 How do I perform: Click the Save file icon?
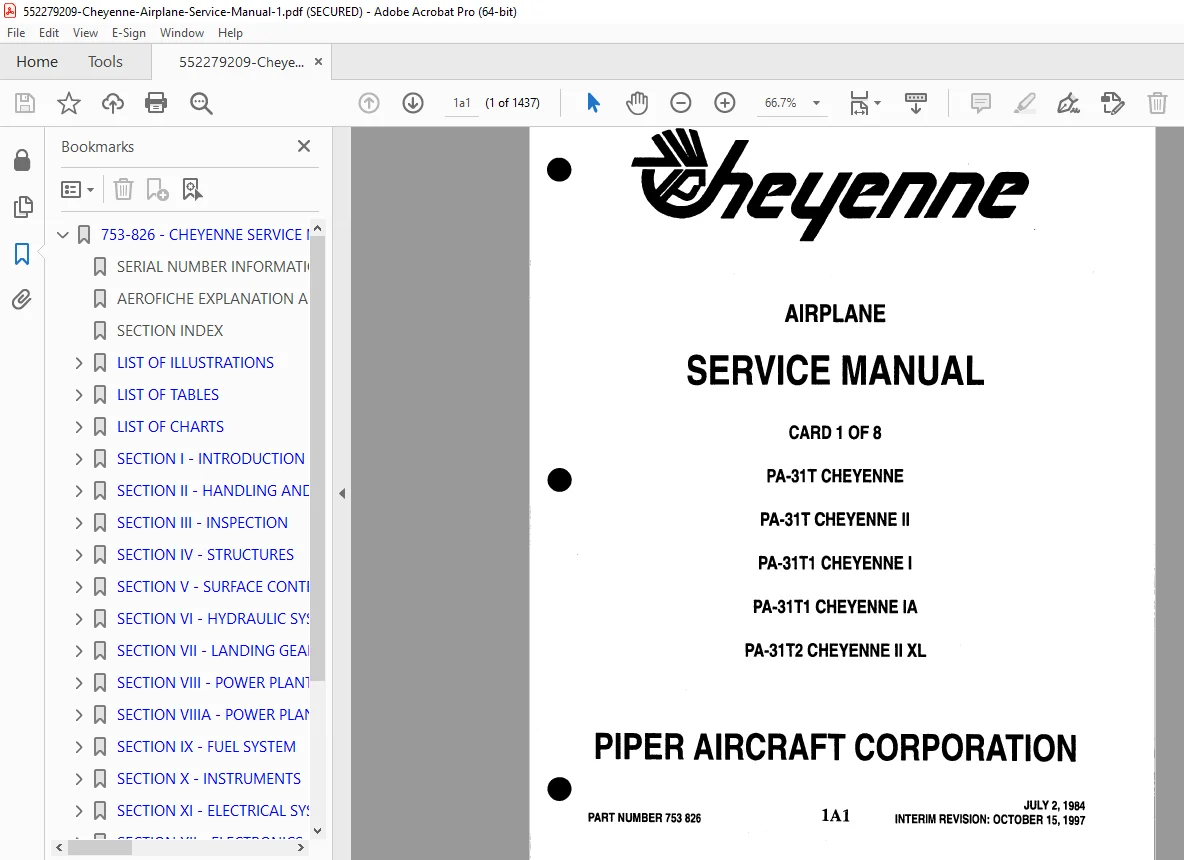click(25, 103)
